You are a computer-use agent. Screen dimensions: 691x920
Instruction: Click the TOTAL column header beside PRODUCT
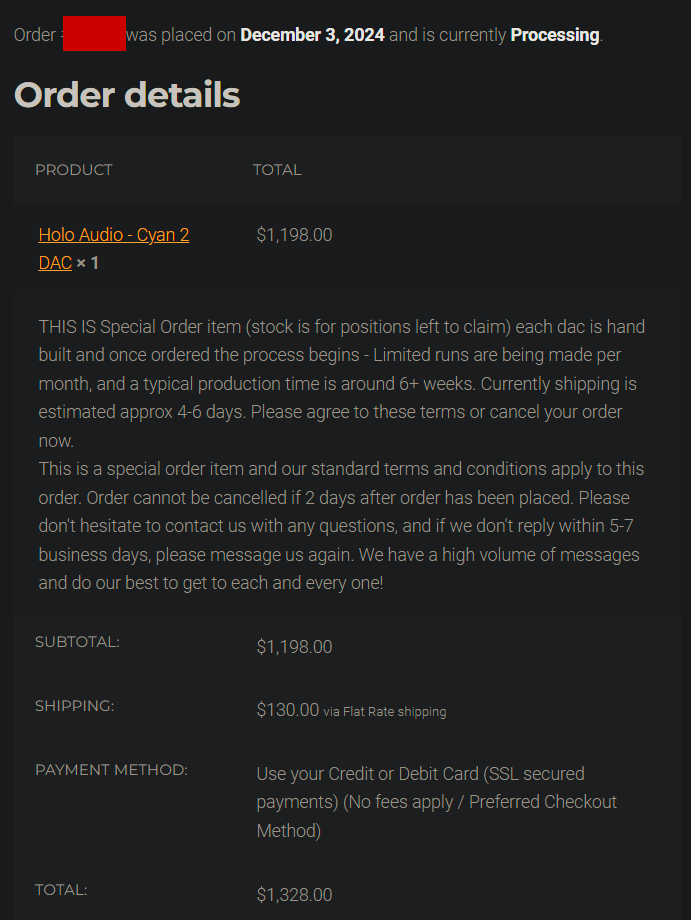277,170
